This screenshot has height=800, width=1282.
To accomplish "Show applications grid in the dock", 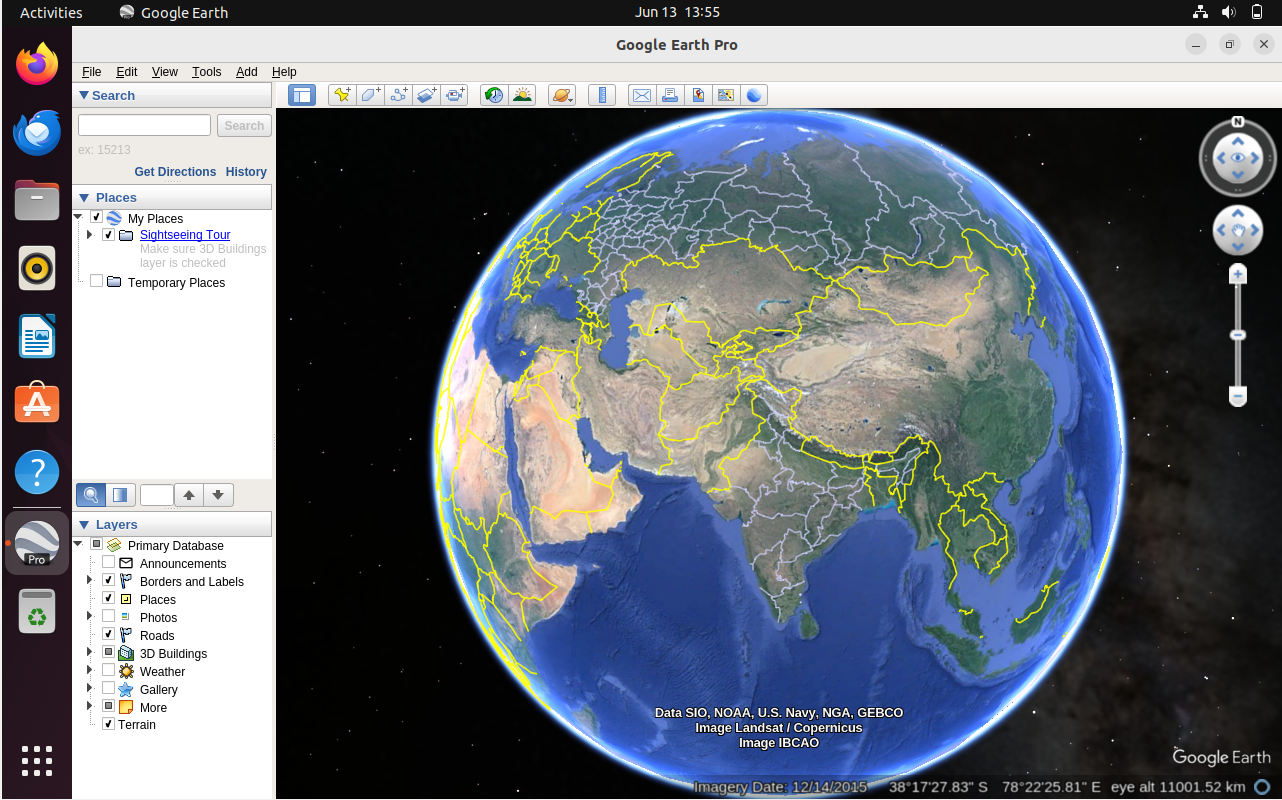I will (37, 760).
